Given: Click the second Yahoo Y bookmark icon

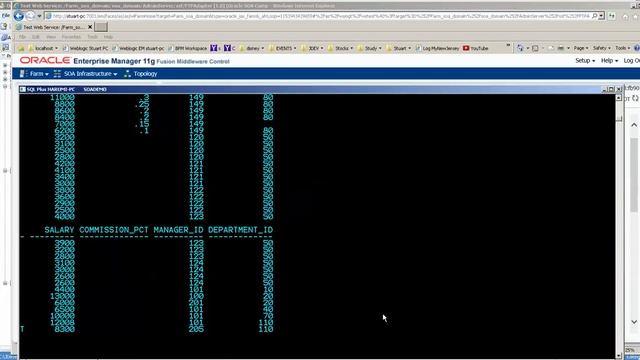Looking at the screenshot, I should (x=227, y=48).
